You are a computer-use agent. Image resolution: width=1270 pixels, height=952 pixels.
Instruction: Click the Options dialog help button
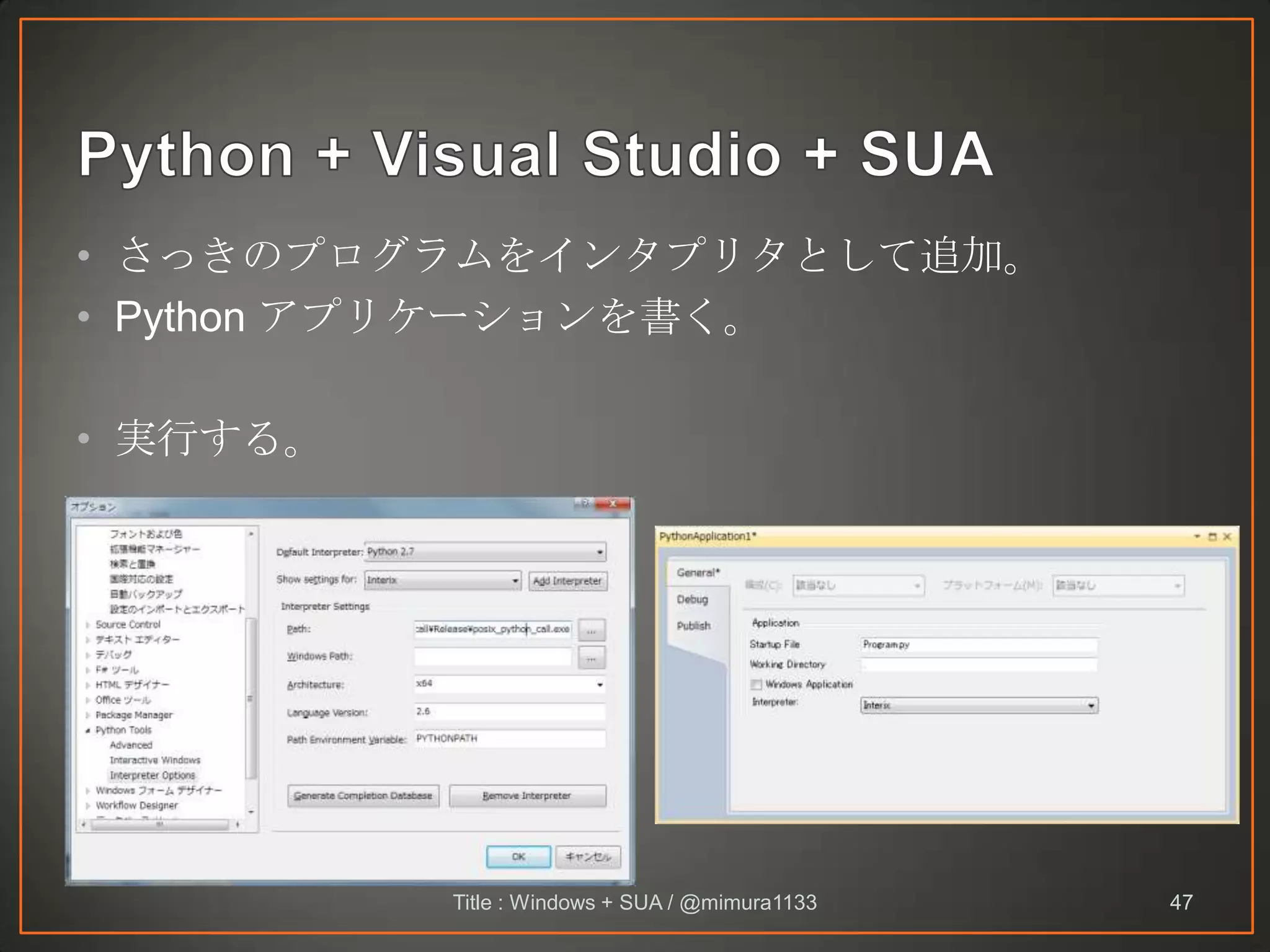(584, 504)
